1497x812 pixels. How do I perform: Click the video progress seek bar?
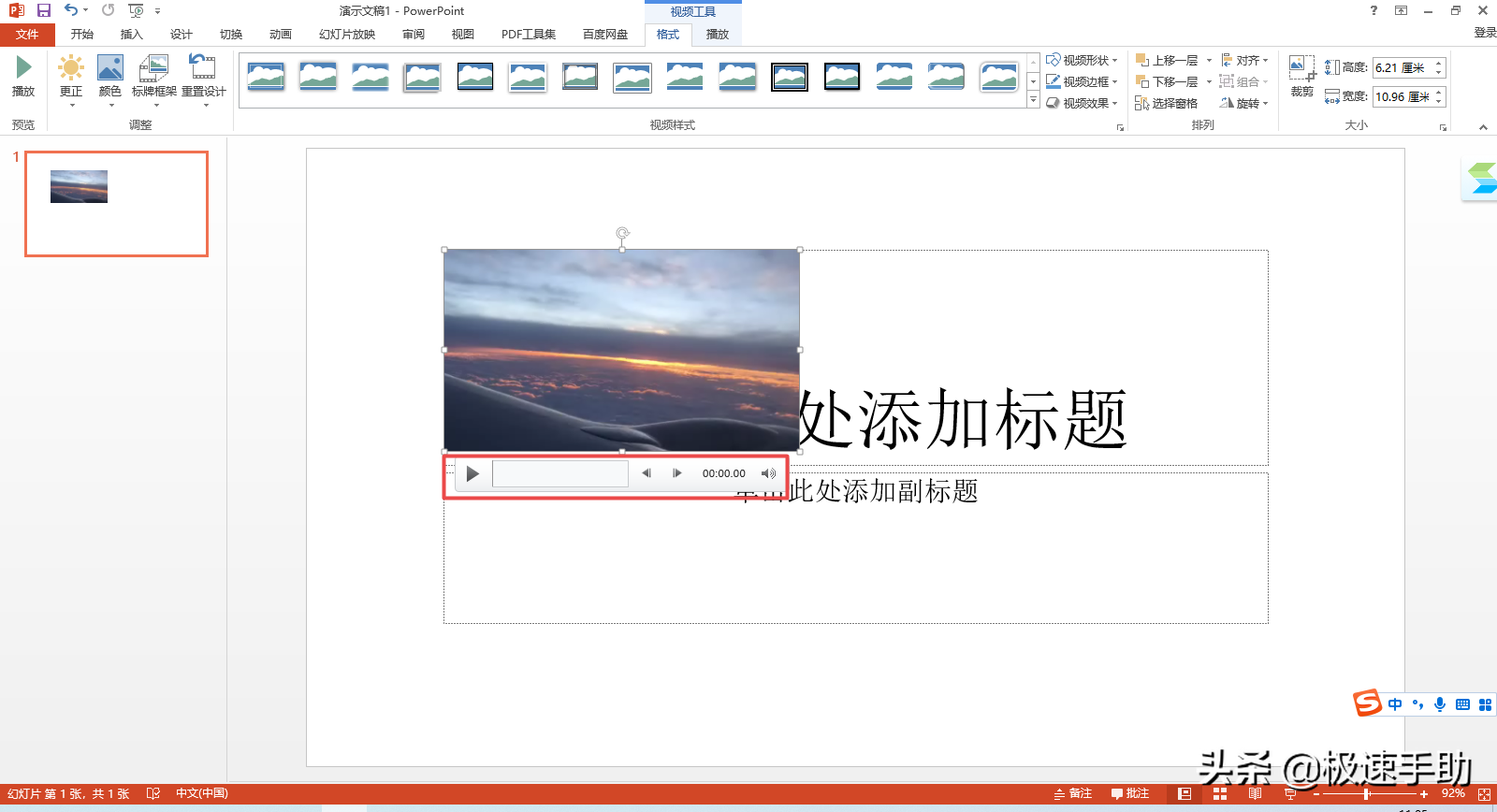click(x=560, y=473)
